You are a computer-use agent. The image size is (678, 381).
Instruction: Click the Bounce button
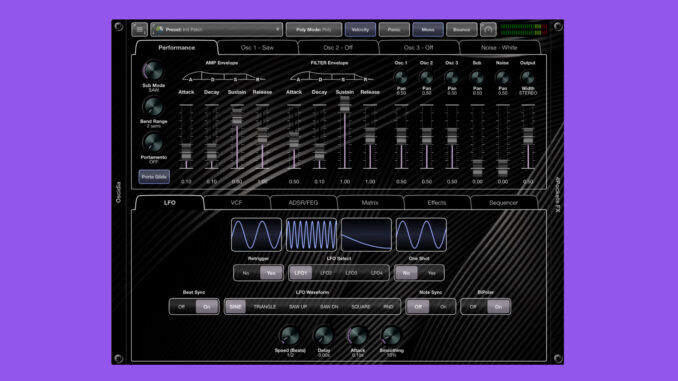pyautogui.click(x=461, y=29)
